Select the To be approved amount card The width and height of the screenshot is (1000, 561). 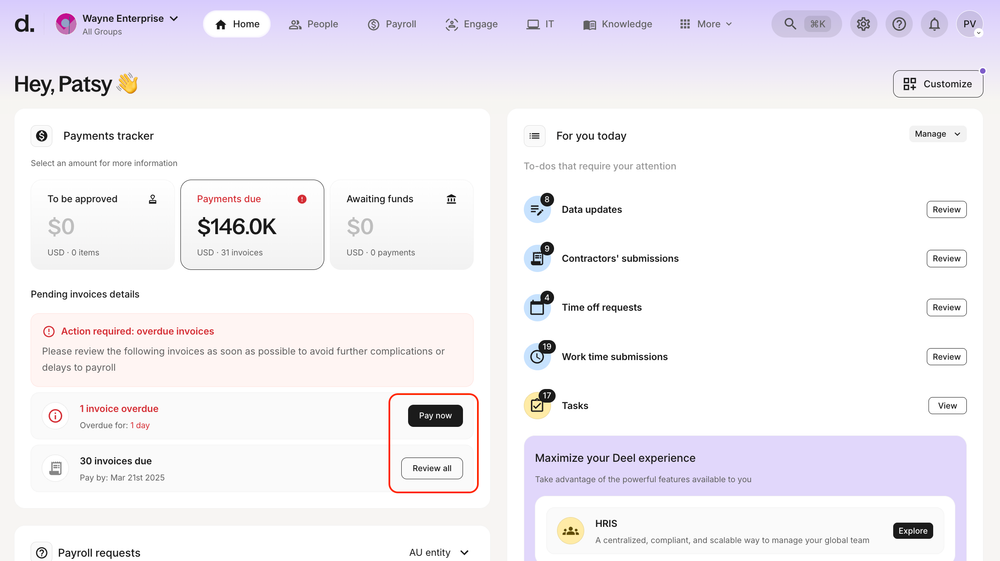[x=102, y=225]
